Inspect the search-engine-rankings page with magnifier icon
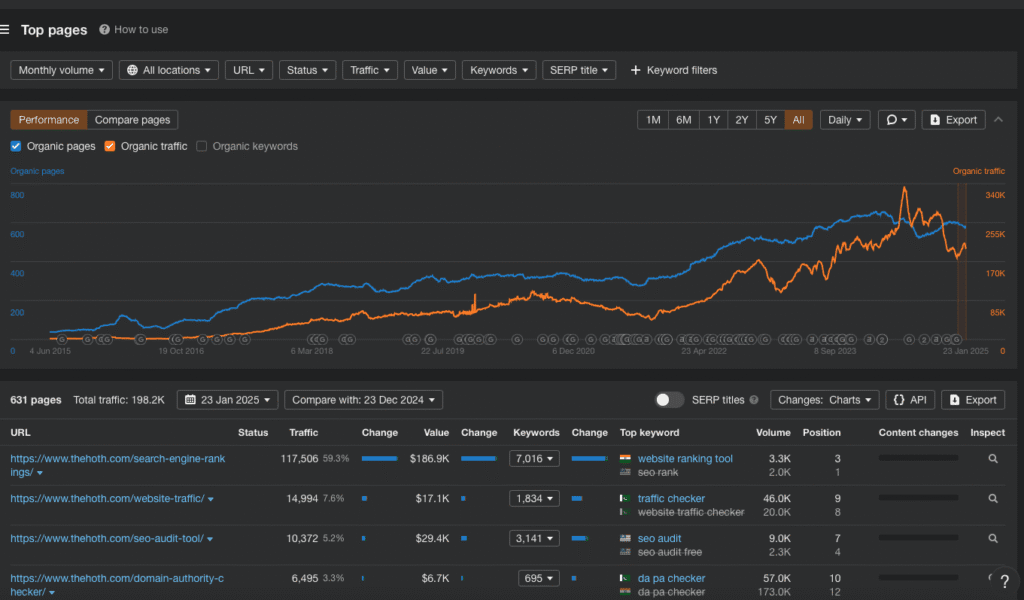 (x=993, y=459)
